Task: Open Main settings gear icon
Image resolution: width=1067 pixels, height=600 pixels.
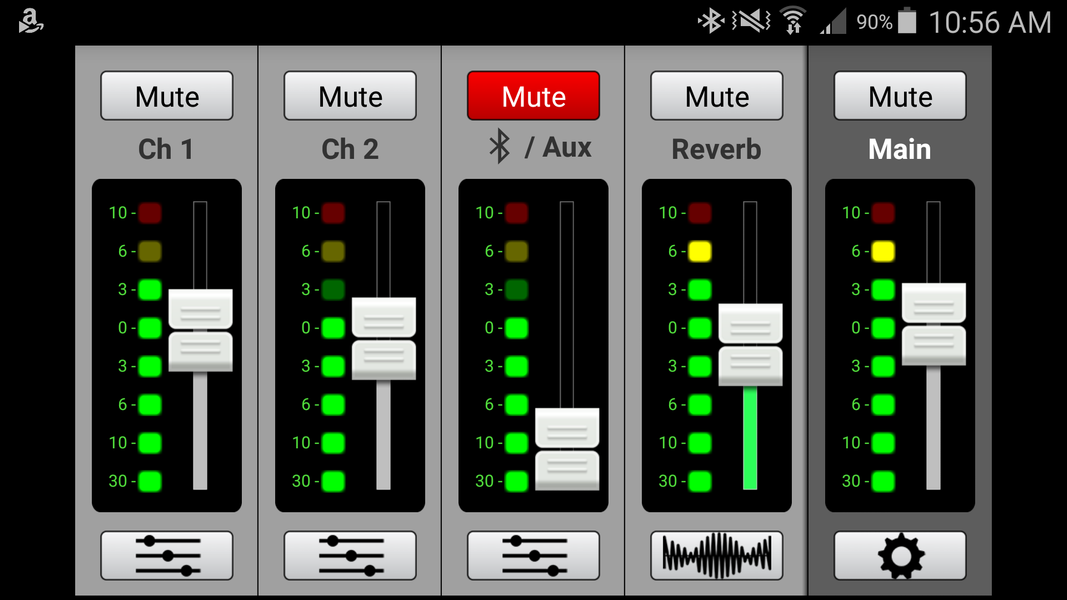Action: 900,555
